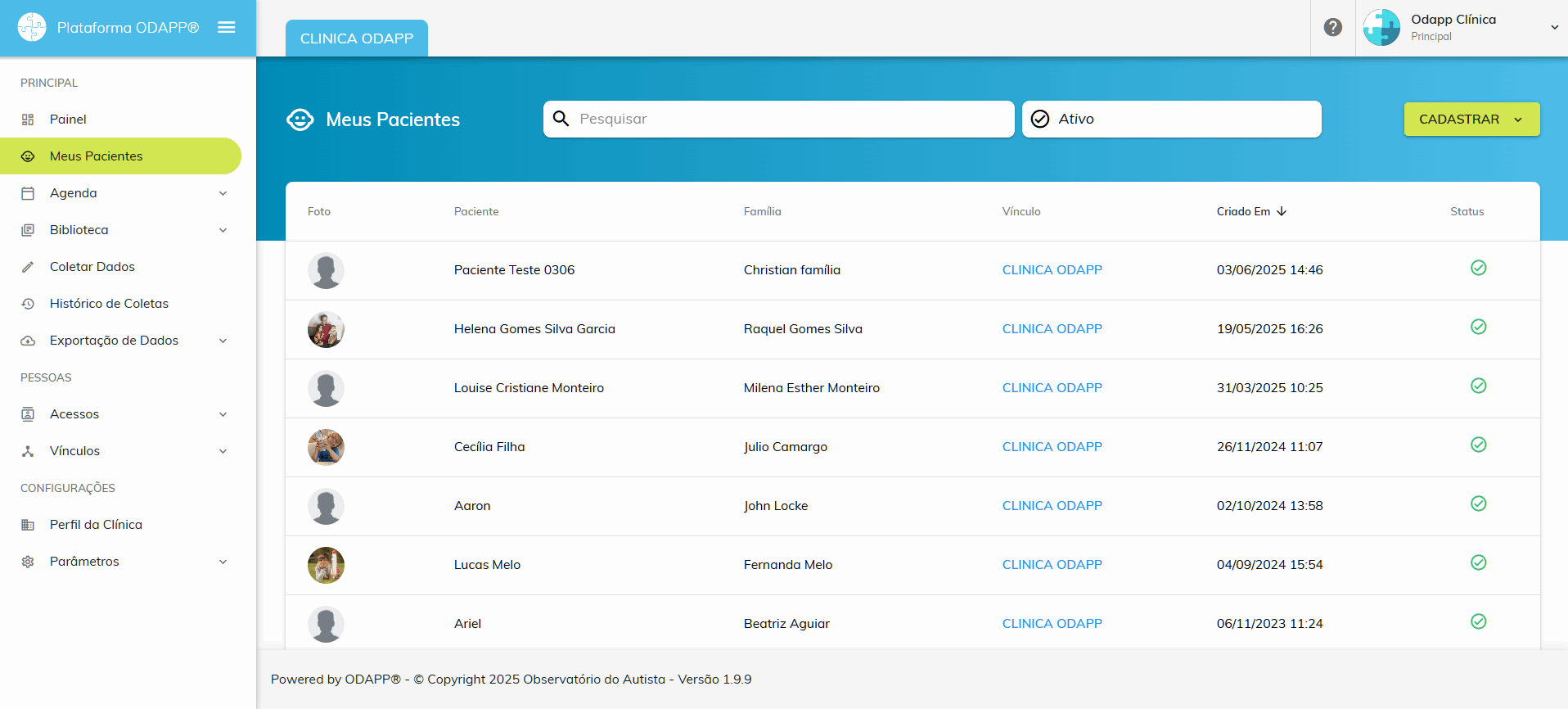1568x709 pixels.
Task: Click family name Julio Camargo
Action: click(x=786, y=447)
